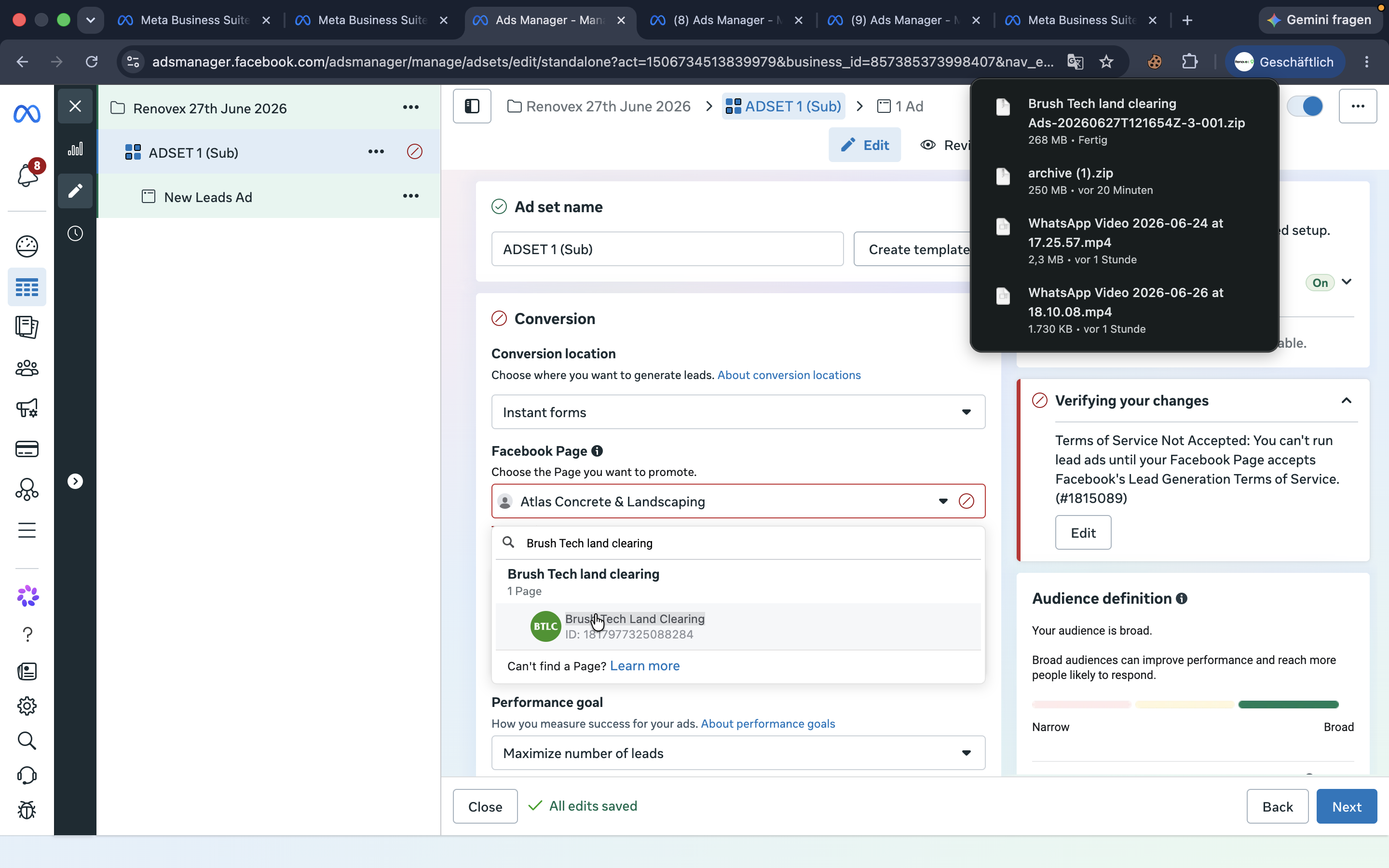Open the About conversion locations link

(789, 375)
